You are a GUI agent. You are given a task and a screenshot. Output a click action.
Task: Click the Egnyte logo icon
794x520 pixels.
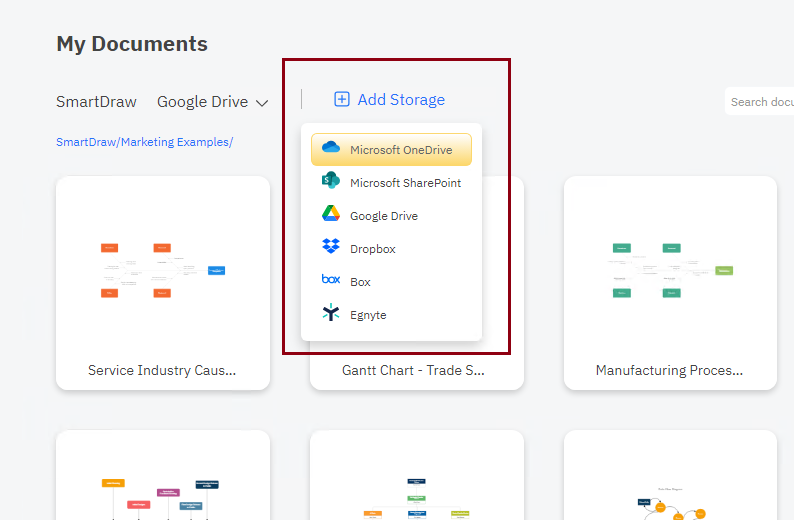331,314
